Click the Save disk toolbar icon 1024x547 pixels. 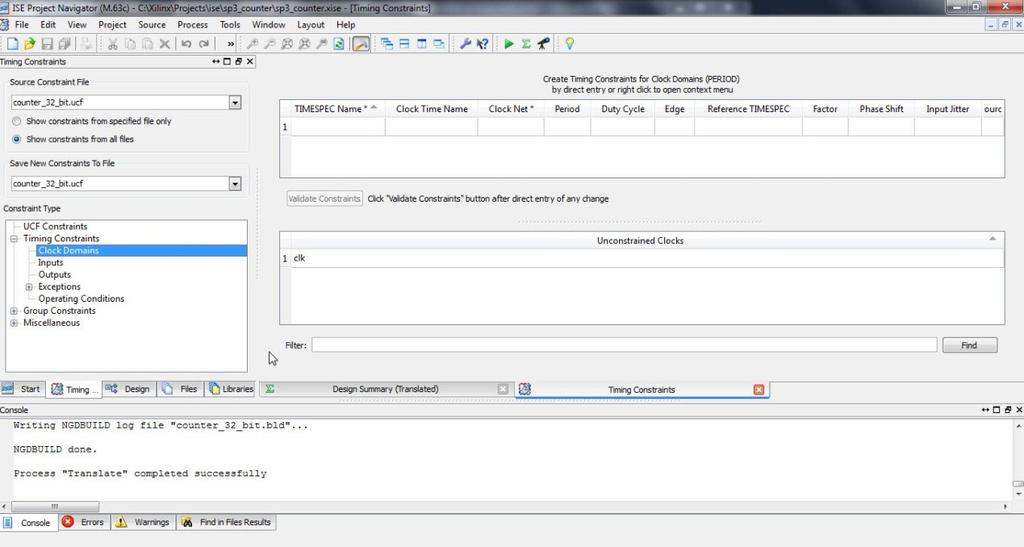click(x=47, y=44)
